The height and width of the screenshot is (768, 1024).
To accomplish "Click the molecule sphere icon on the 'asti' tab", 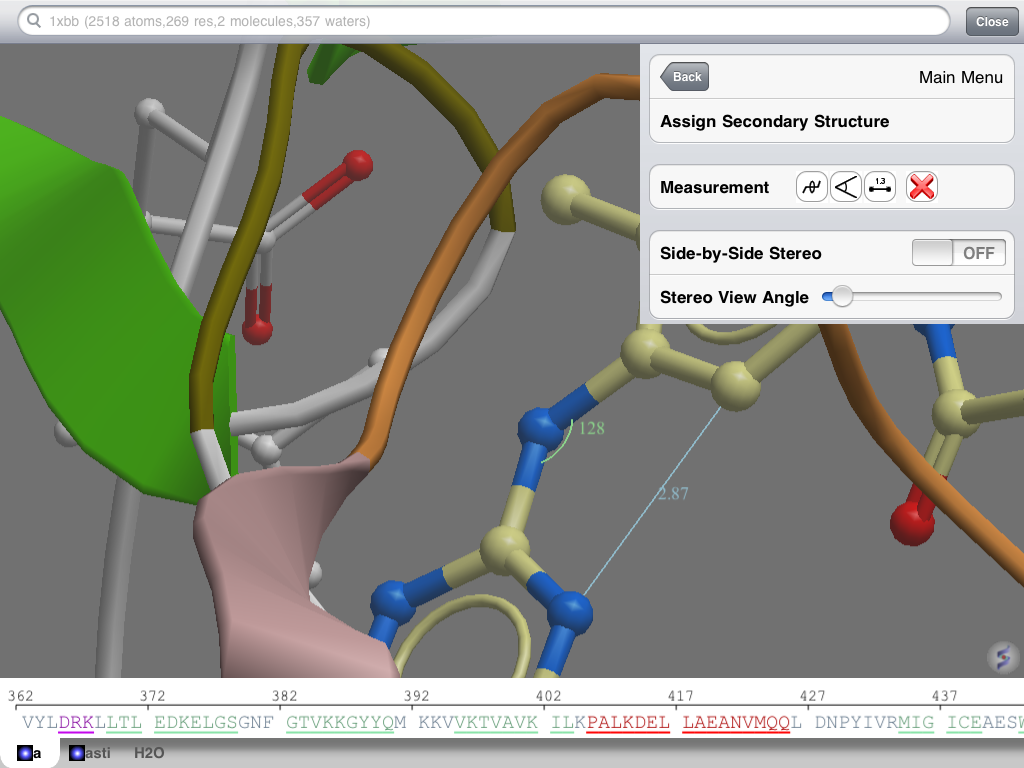I will (x=78, y=753).
